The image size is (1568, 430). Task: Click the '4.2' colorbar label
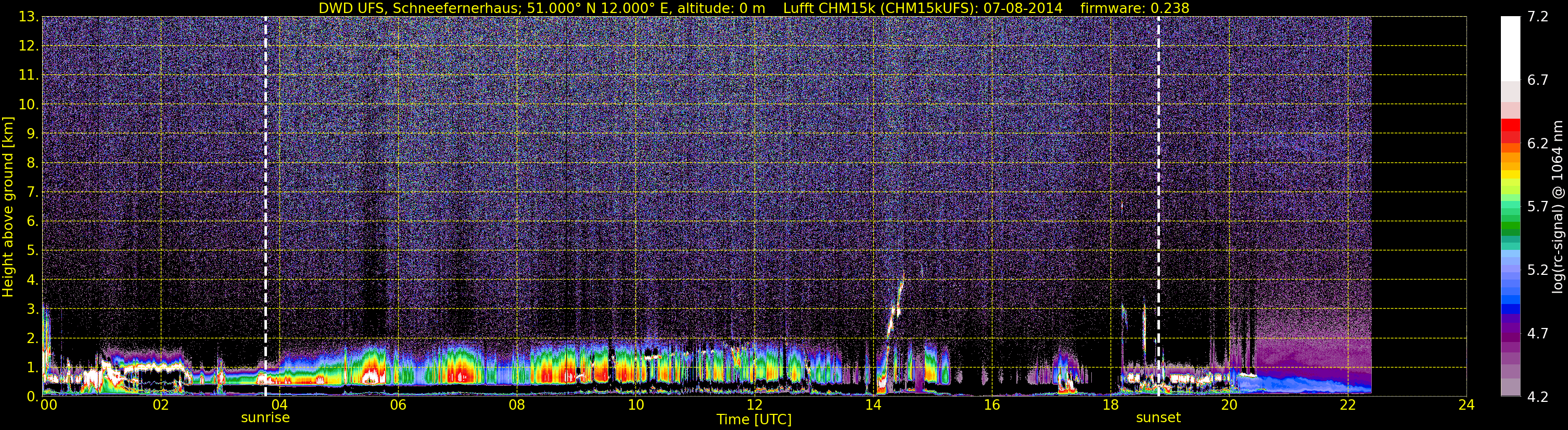pyautogui.click(x=1538, y=397)
